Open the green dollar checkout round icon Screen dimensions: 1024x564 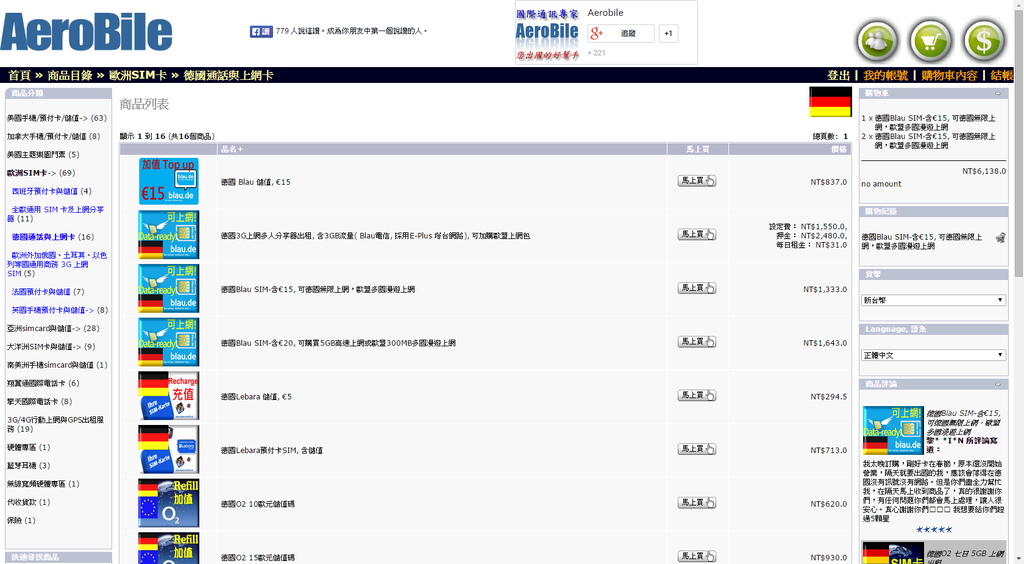pos(984,40)
